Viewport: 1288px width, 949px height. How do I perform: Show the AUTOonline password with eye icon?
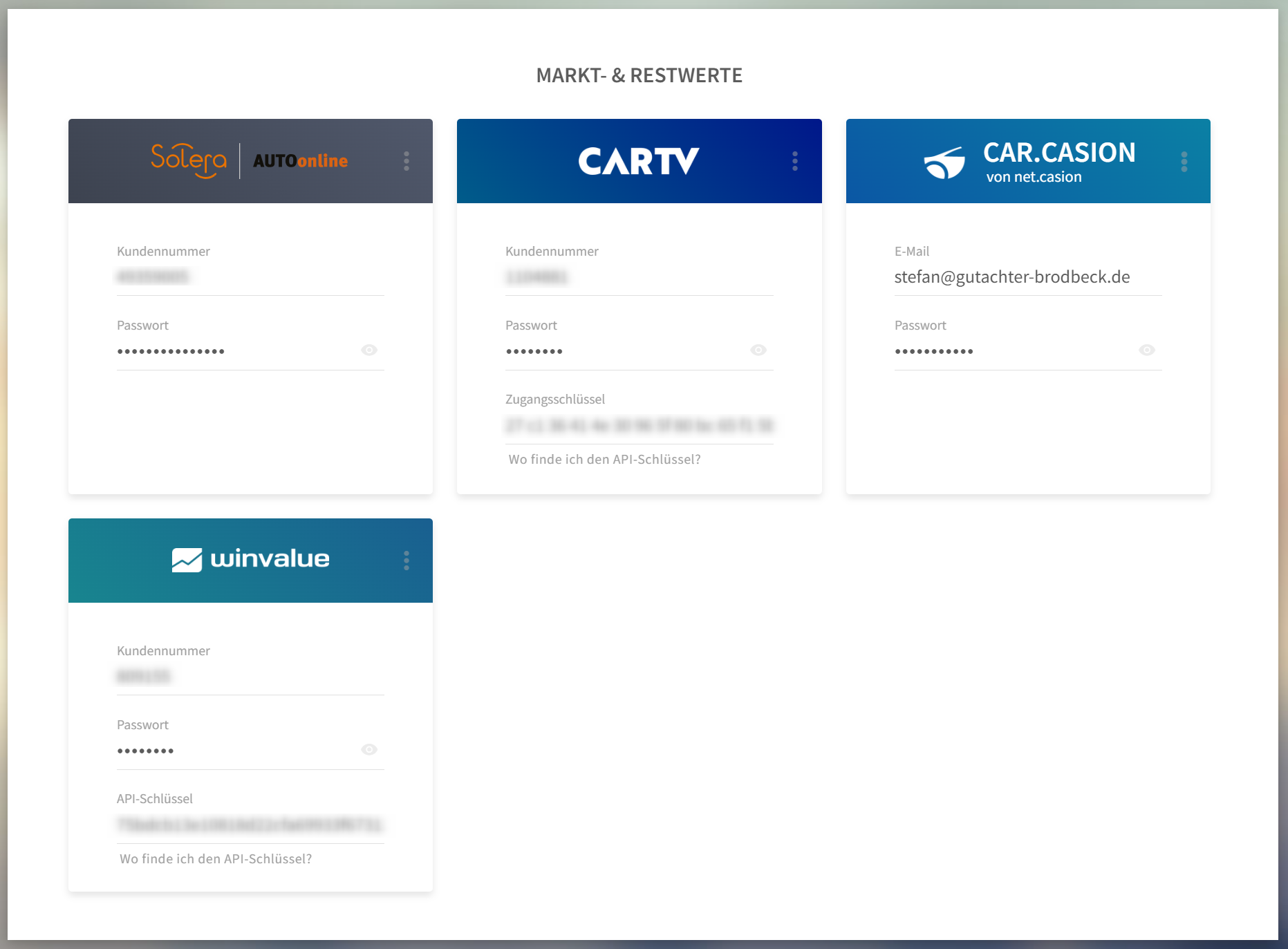pos(369,350)
